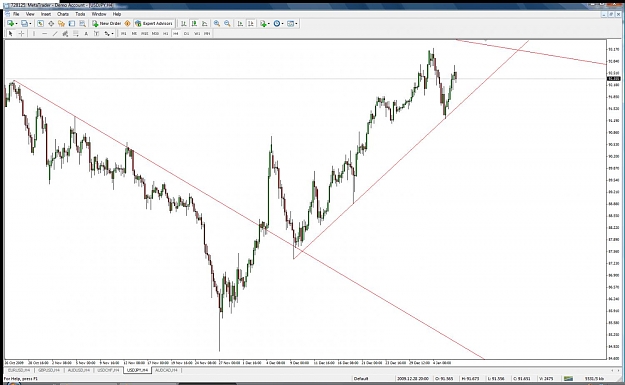Select the Arrows drawing tool icon
Viewport: 625px width, 385px height.
[107, 33]
